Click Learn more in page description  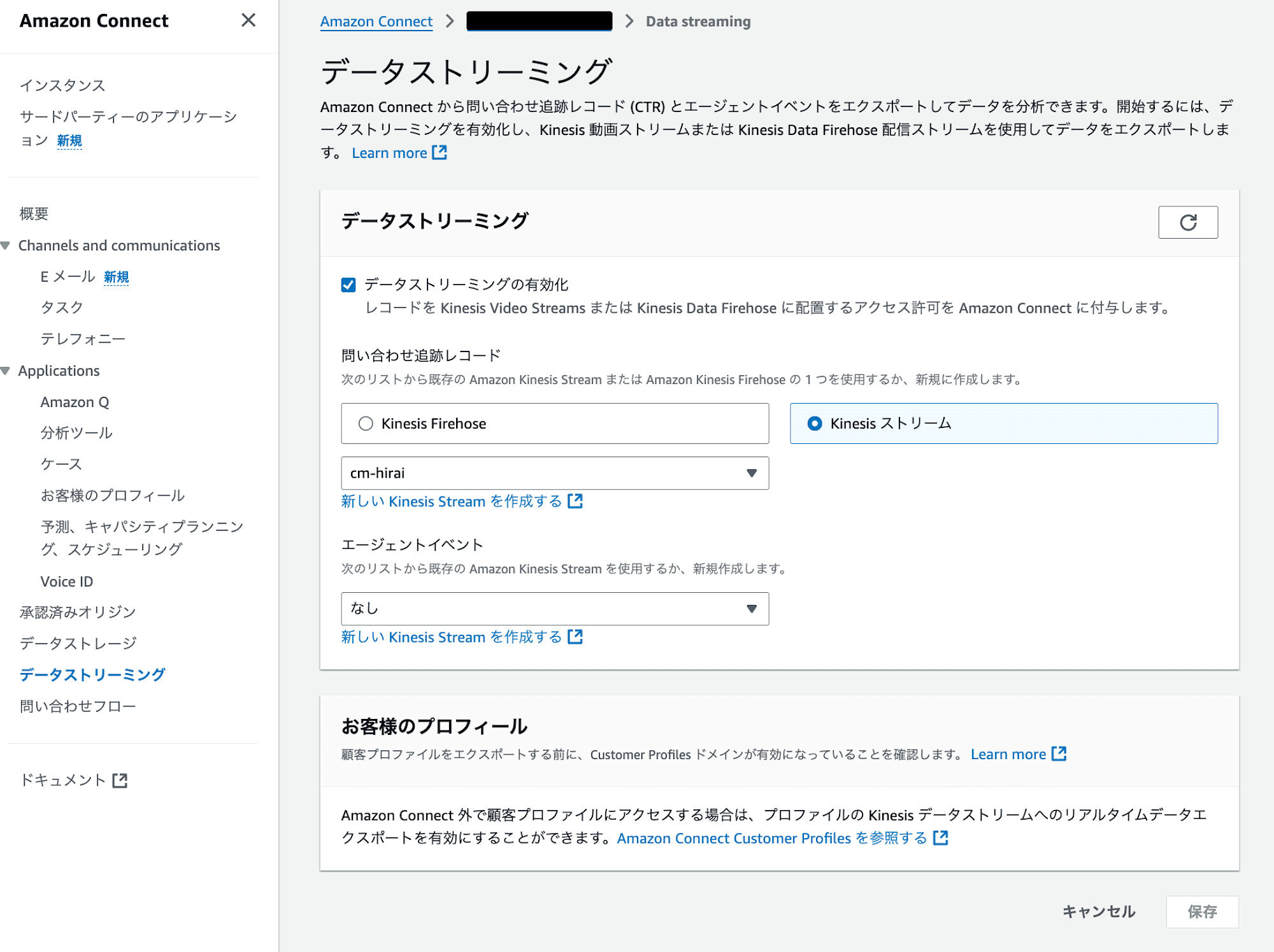[x=389, y=153]
